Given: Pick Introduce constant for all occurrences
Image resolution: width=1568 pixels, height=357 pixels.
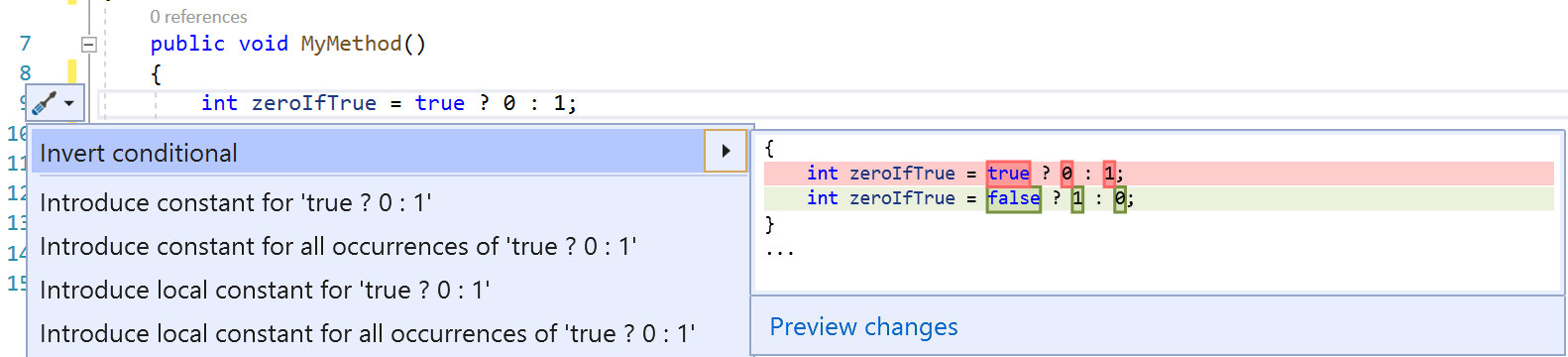Looking at the screenshot, I should coord(338,246).
